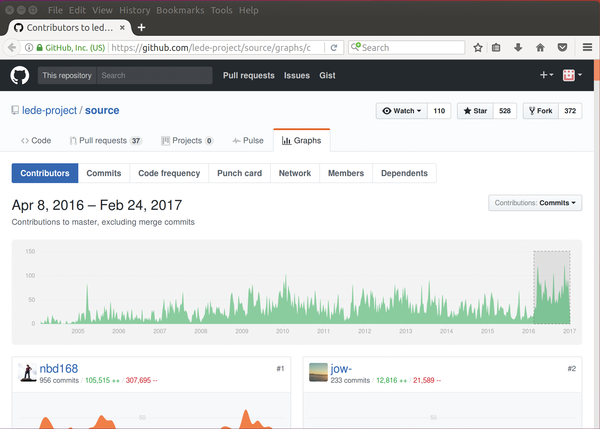Switch to Code frequency graph

click(169, 173)
